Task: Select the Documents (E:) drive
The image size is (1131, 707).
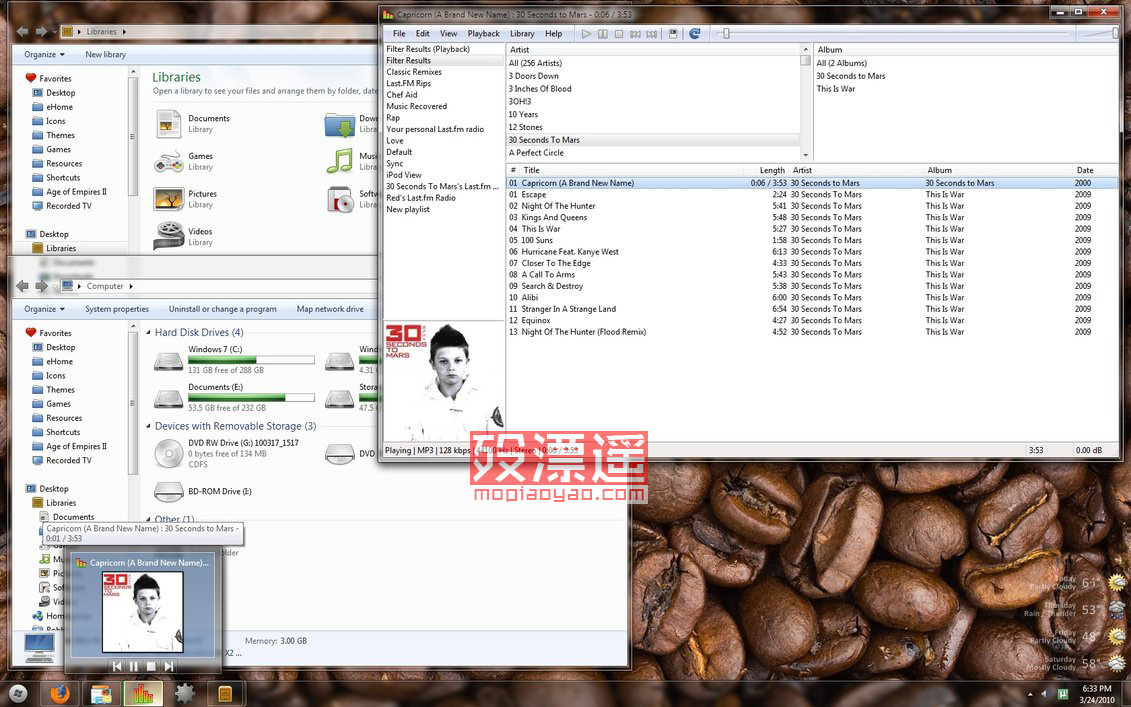Action: tap(234, 398)
